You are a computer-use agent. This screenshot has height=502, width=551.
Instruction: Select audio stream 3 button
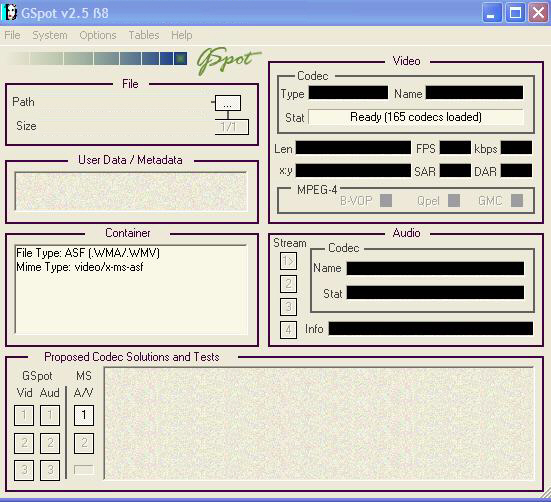point(288,307)
